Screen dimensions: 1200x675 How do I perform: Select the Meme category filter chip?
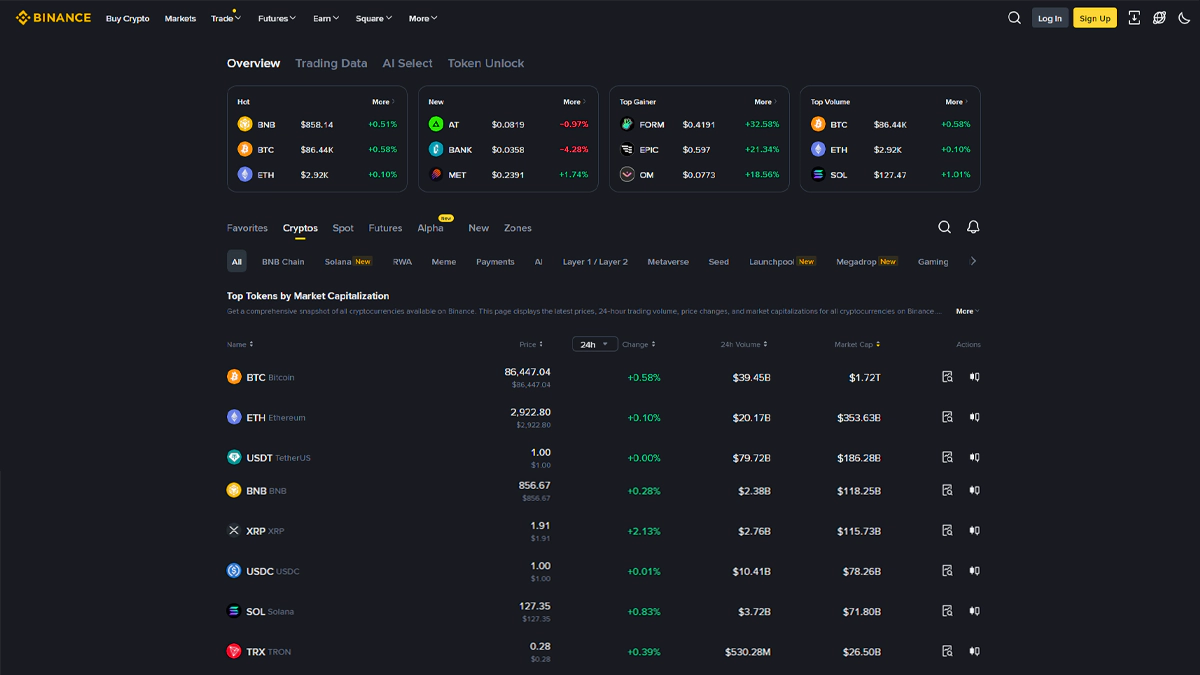tap(443, 262)
